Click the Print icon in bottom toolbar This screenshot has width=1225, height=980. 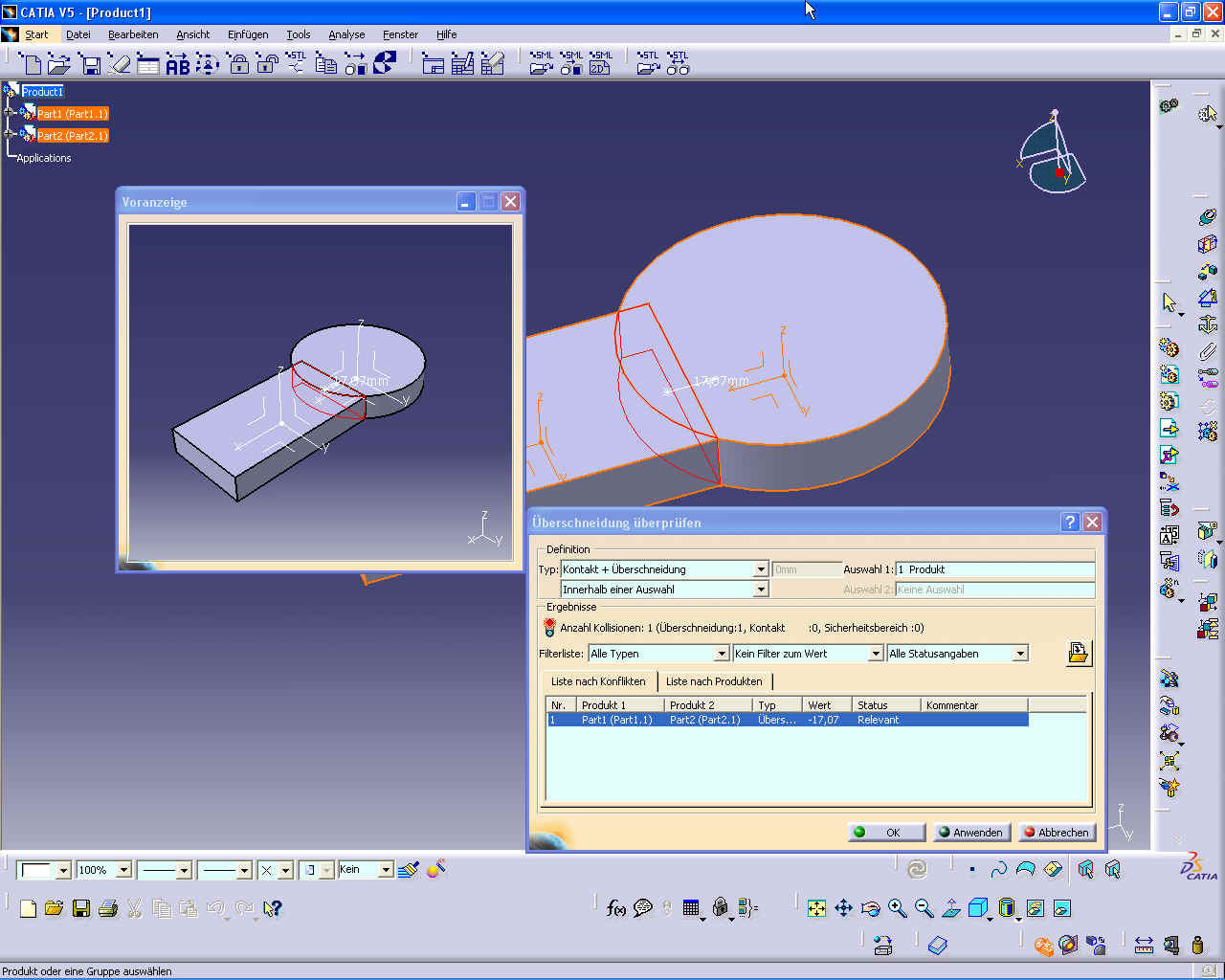108,908
